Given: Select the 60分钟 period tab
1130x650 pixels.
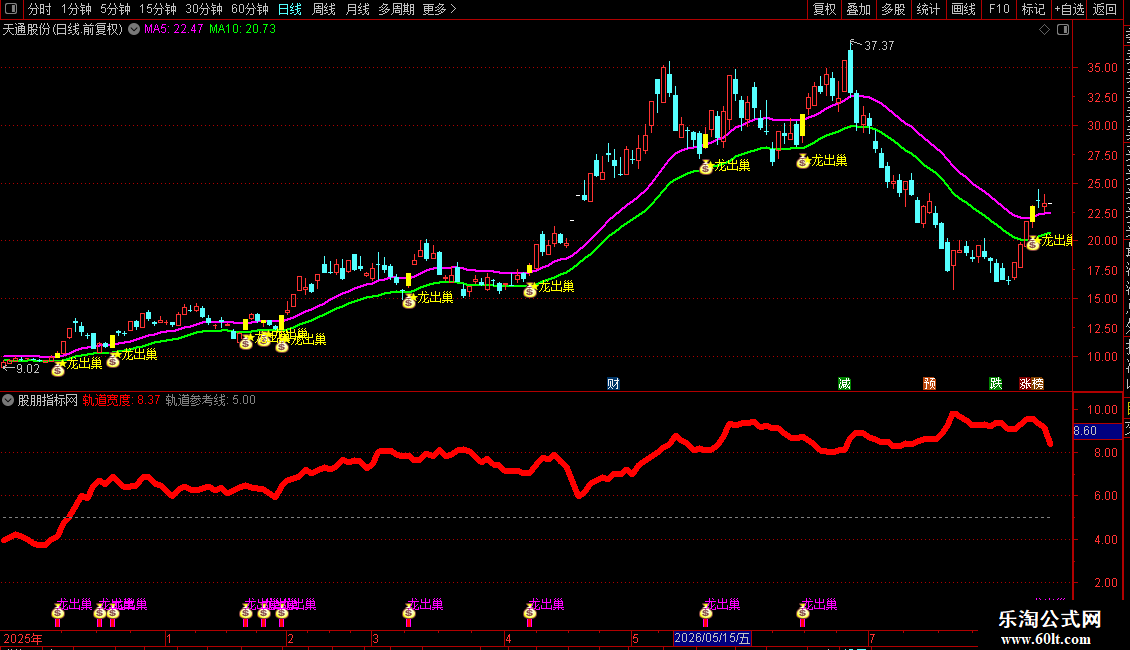Looking at the screenshot, I should tap(250, 9).
